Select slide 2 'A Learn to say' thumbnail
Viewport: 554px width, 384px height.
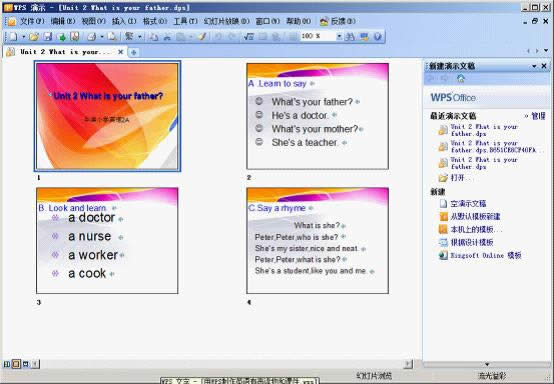[317, 116]
